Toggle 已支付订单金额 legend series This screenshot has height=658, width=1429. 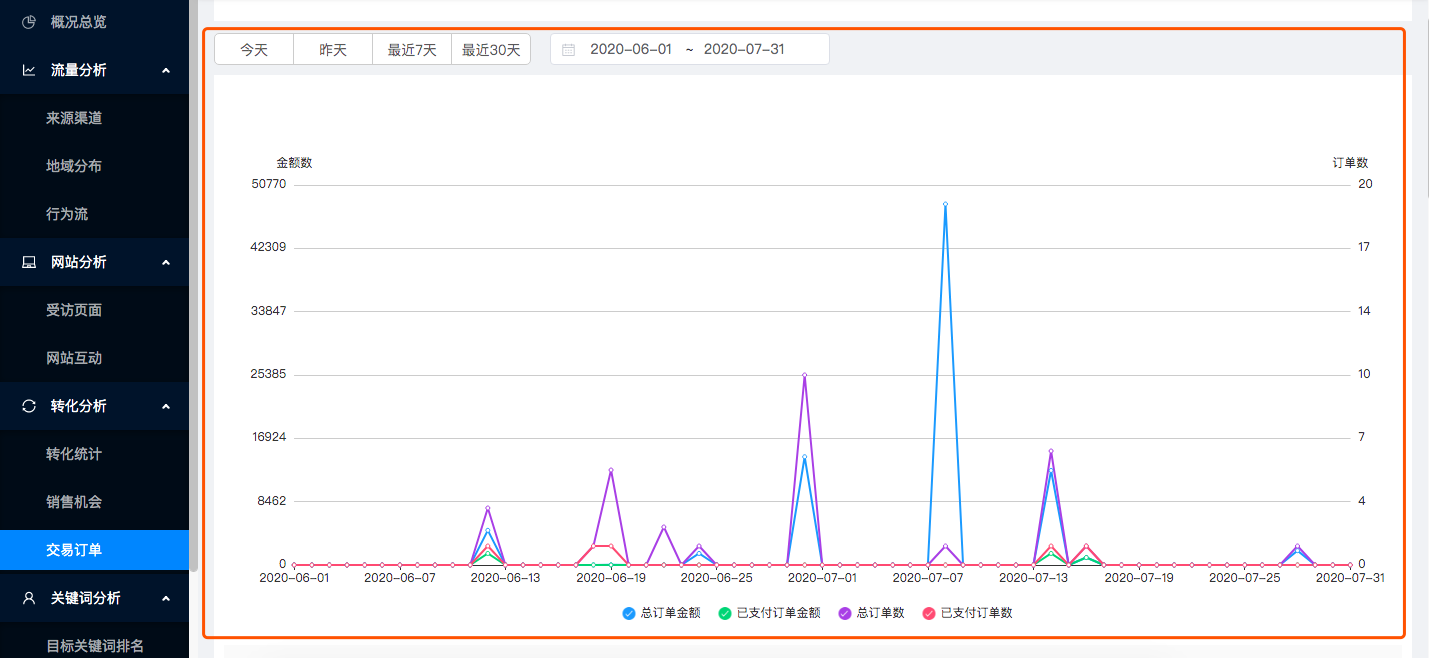click(x=769, y=613)
